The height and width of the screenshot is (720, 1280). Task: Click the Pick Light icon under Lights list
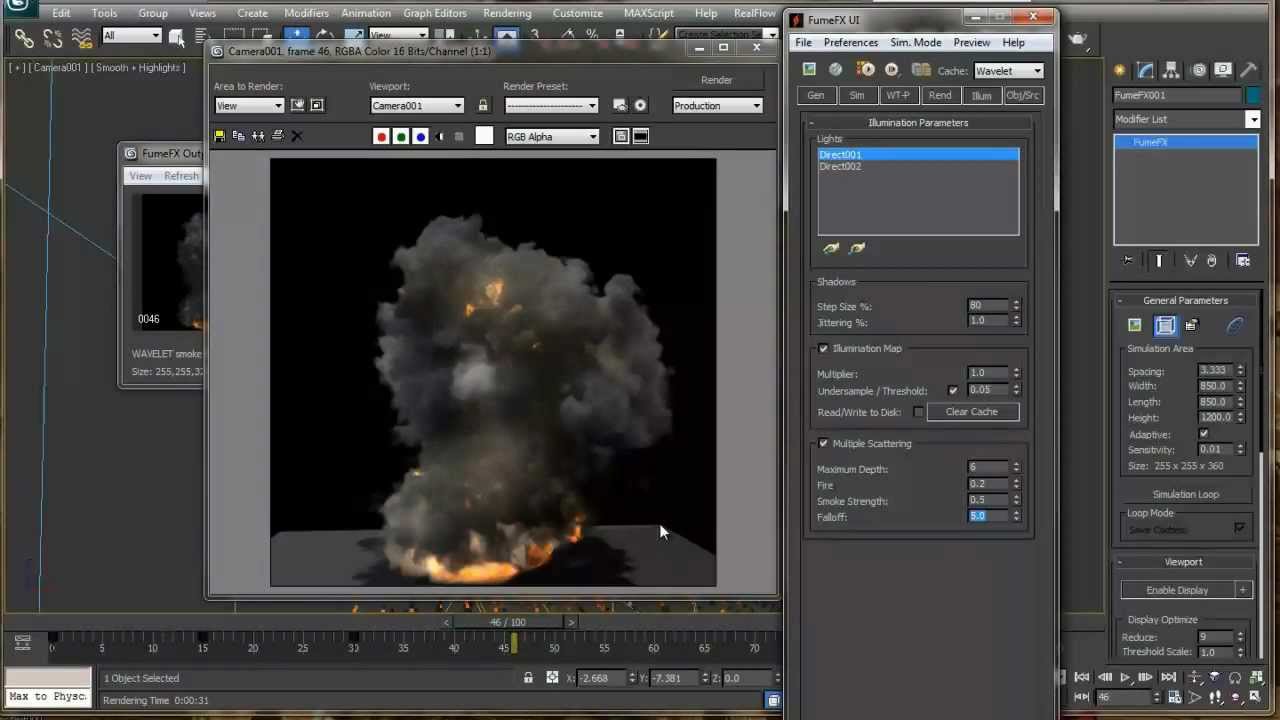tap(831, 248)
